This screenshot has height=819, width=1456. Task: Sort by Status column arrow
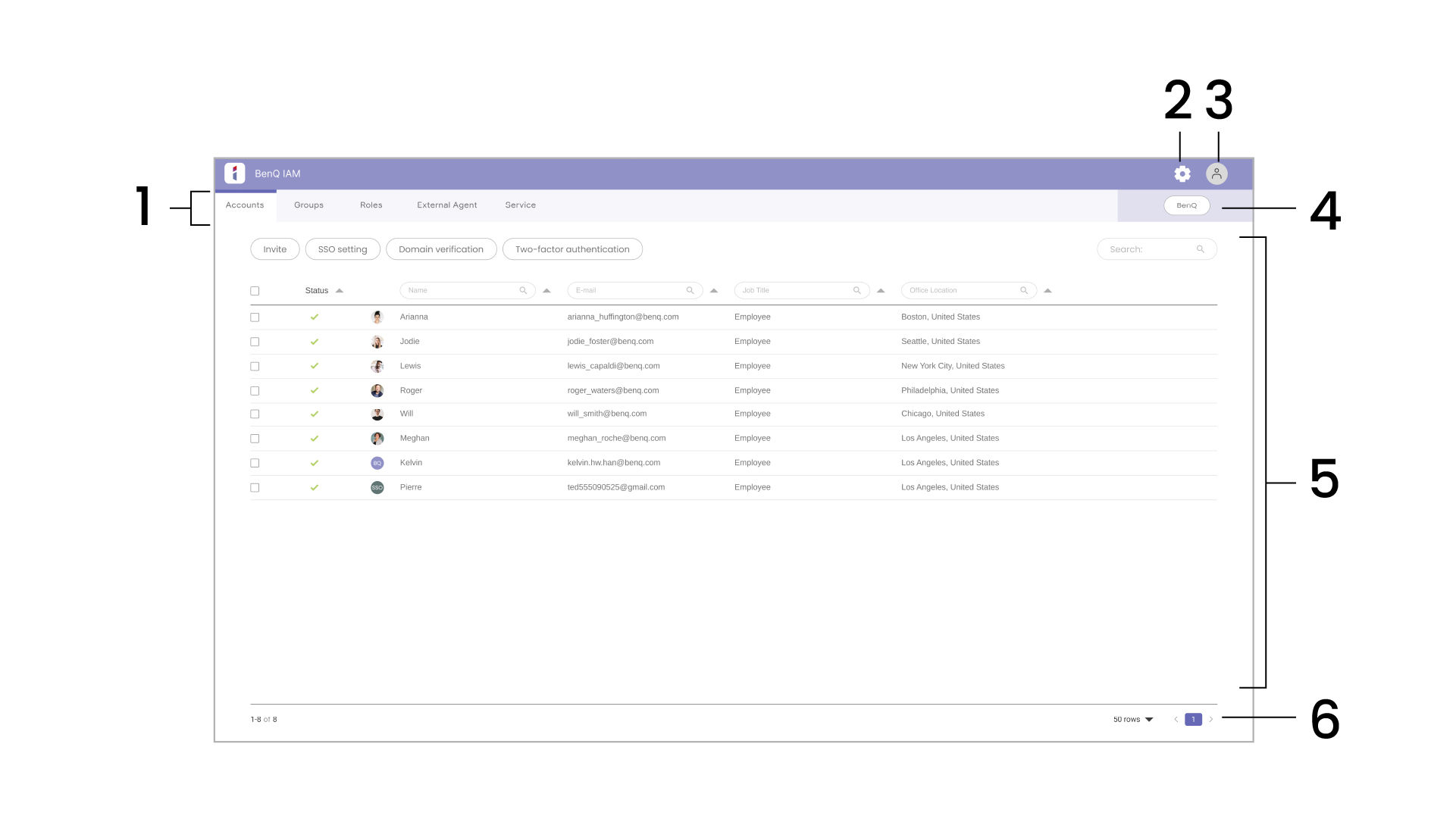pos(340,291)
